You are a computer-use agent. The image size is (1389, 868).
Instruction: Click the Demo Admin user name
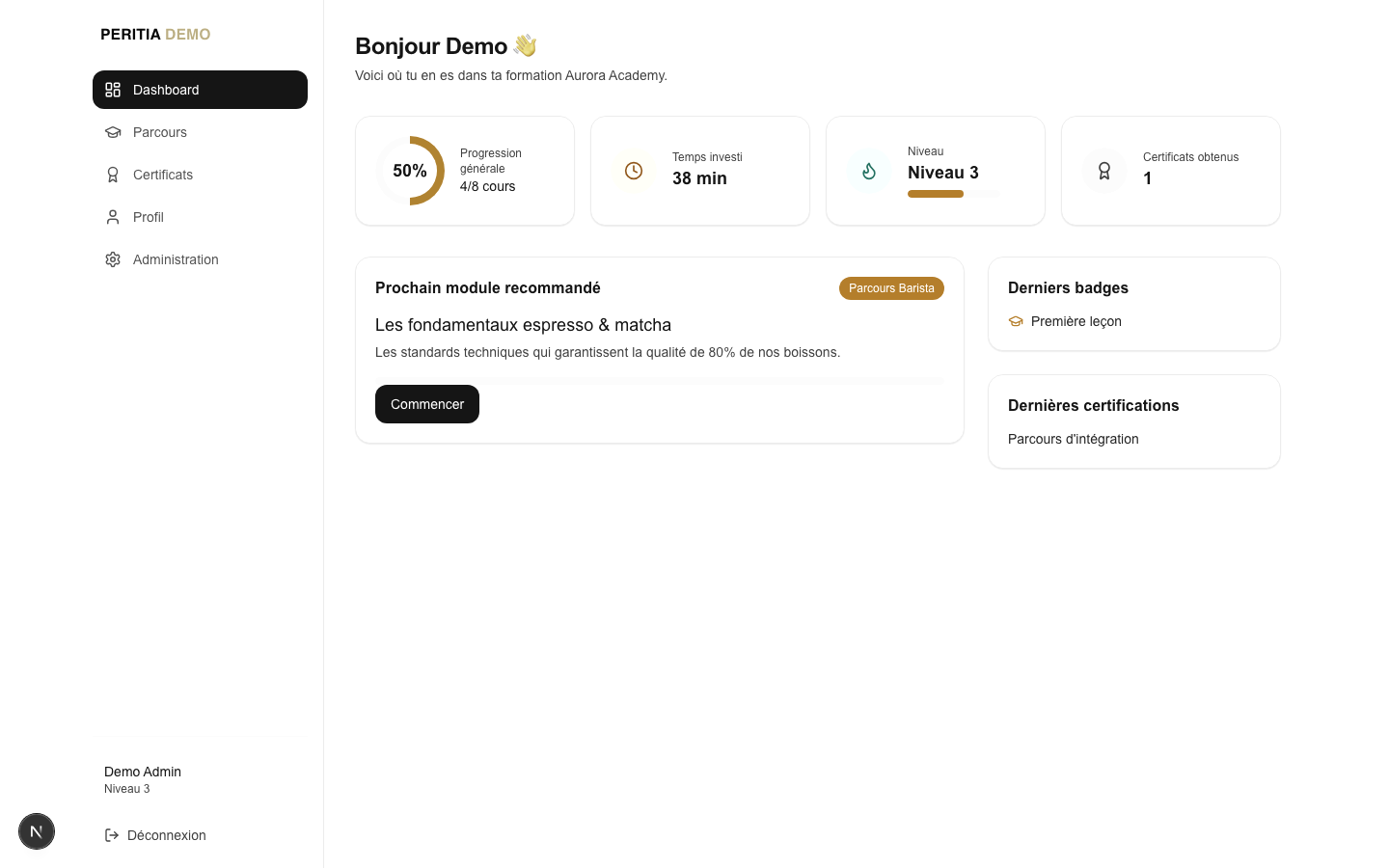pos(143,772)
